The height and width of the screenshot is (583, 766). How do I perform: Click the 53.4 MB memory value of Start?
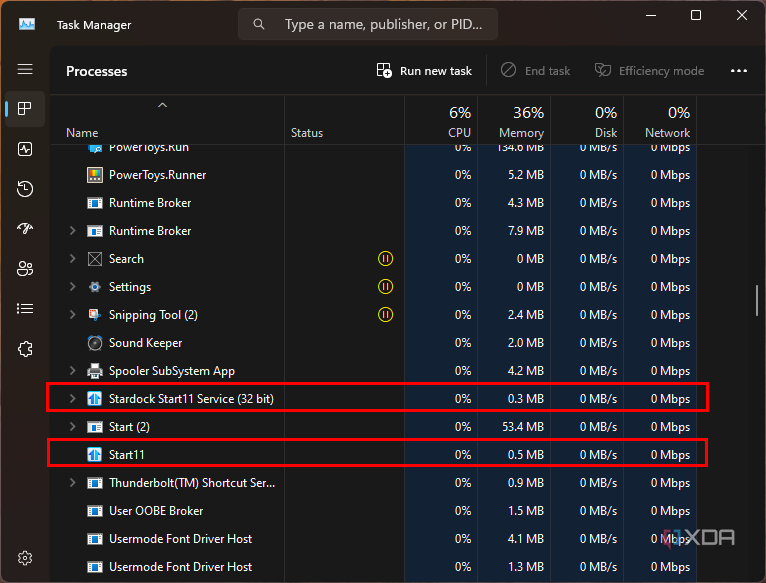tap(523, 427)
